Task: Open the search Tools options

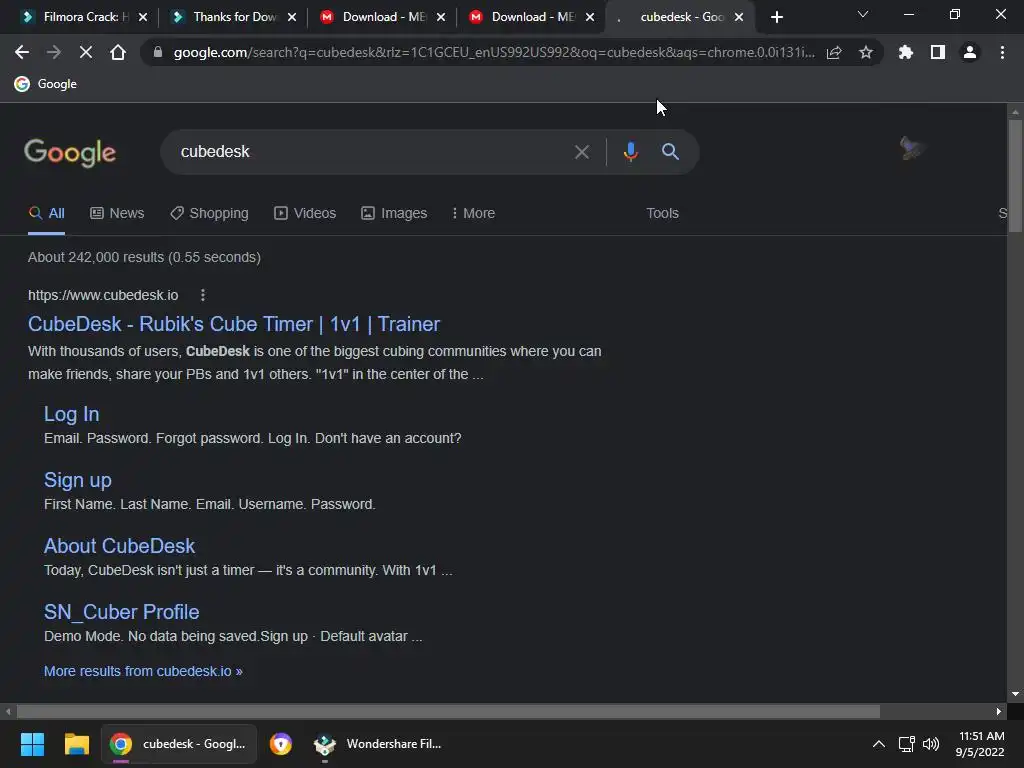Action: pyautogui.click(x=662, y=214)
